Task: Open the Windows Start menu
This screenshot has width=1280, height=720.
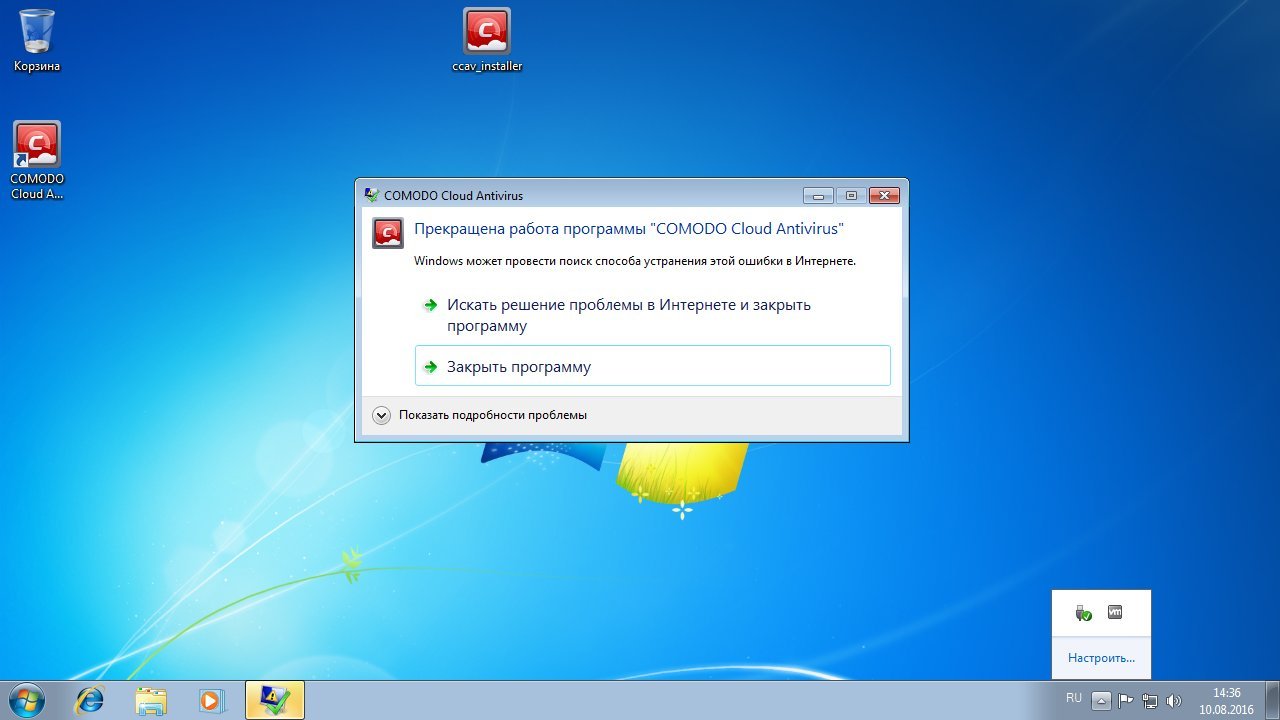Action: [x=26, y=700]
